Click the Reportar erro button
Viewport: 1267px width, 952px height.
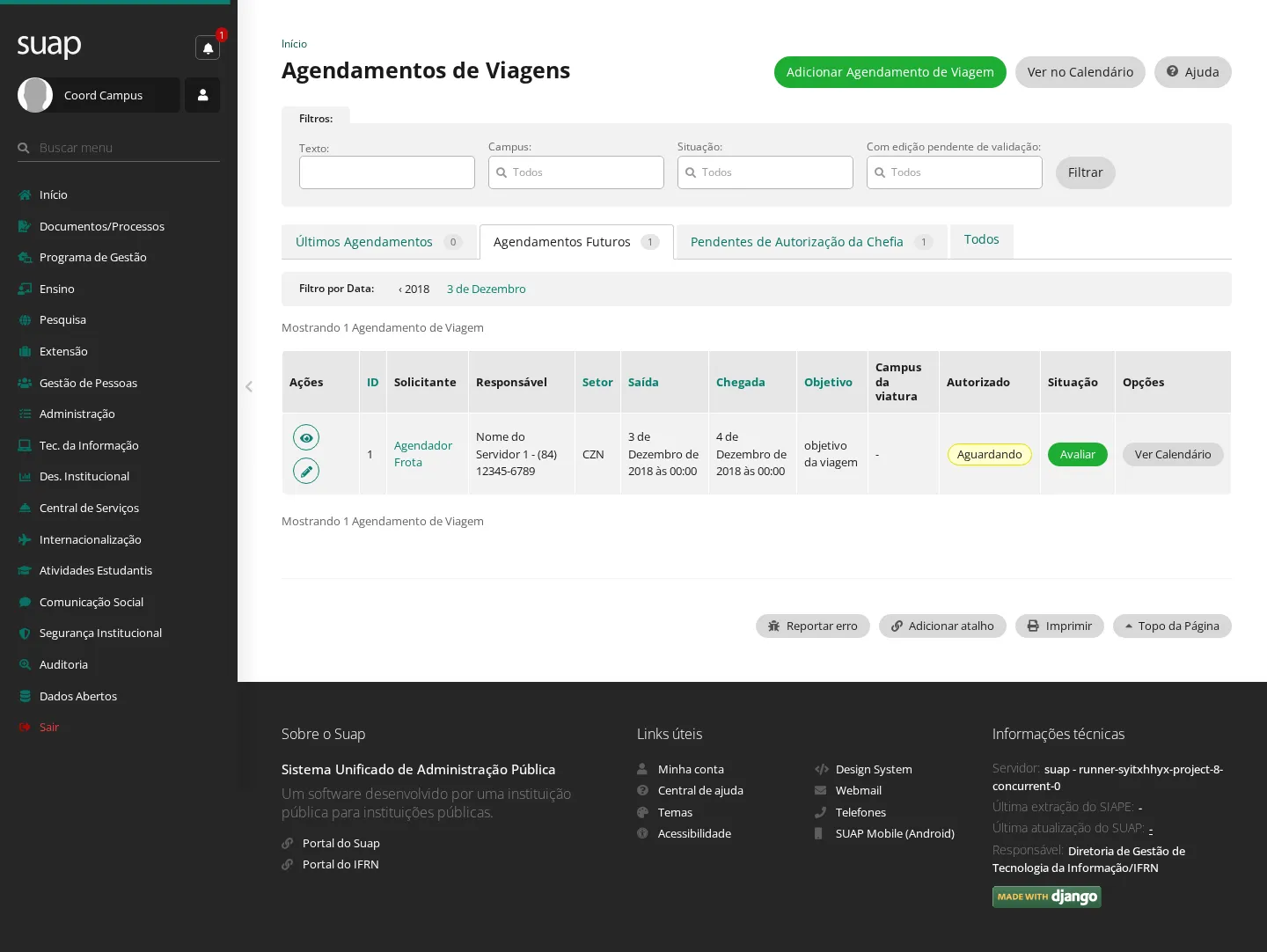point(812,626)
